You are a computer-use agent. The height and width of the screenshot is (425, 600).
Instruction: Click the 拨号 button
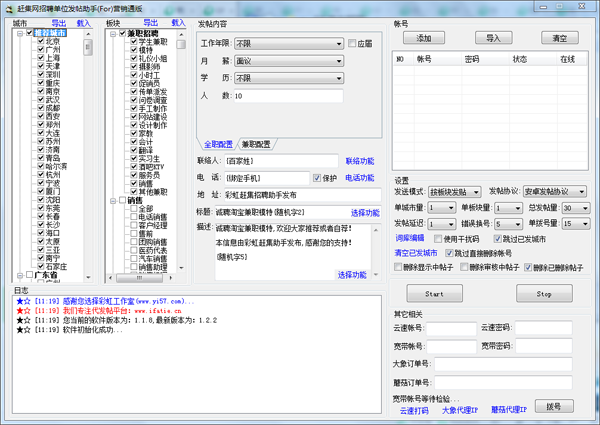[x=554, y=406]
